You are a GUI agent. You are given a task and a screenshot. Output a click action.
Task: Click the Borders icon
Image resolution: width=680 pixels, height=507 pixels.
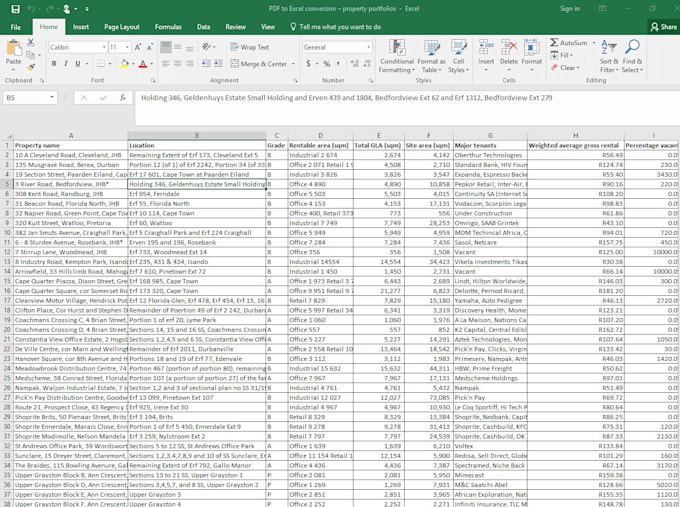pyautogui.click(x=101, y=64)
